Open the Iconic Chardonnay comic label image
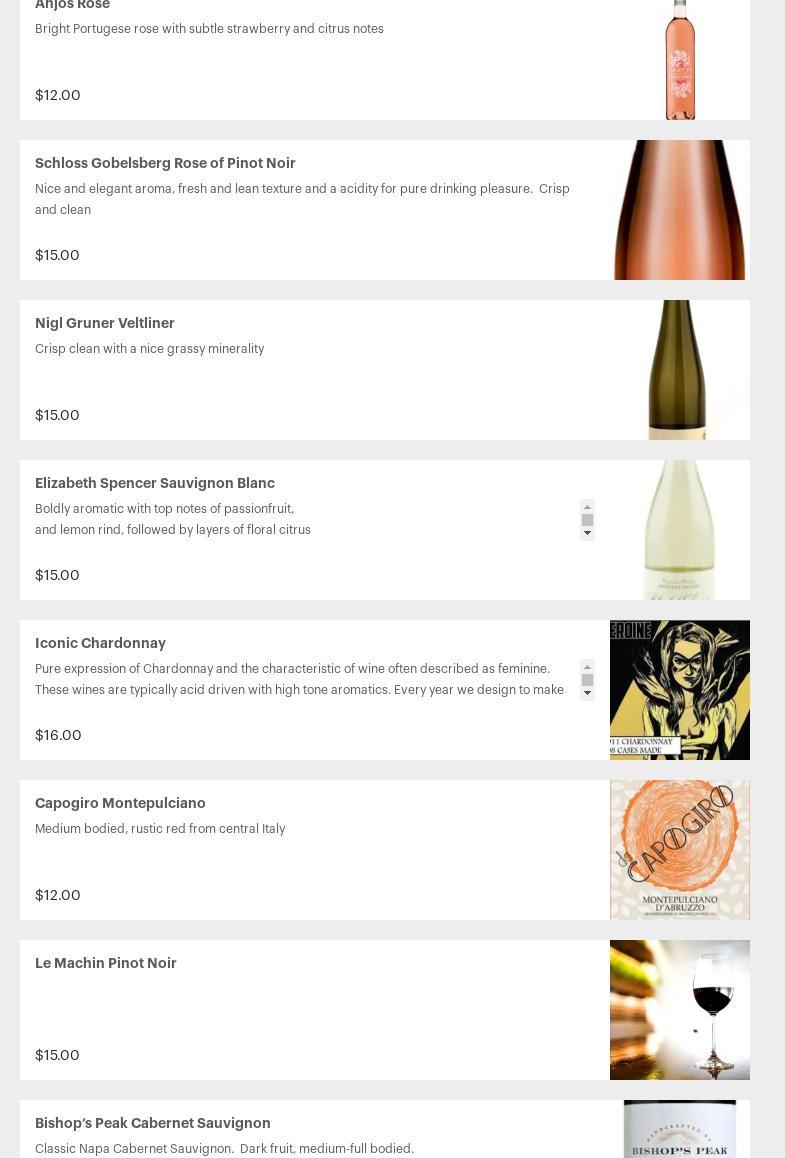Screen dimensions: 785x1158 click(680, 690)
